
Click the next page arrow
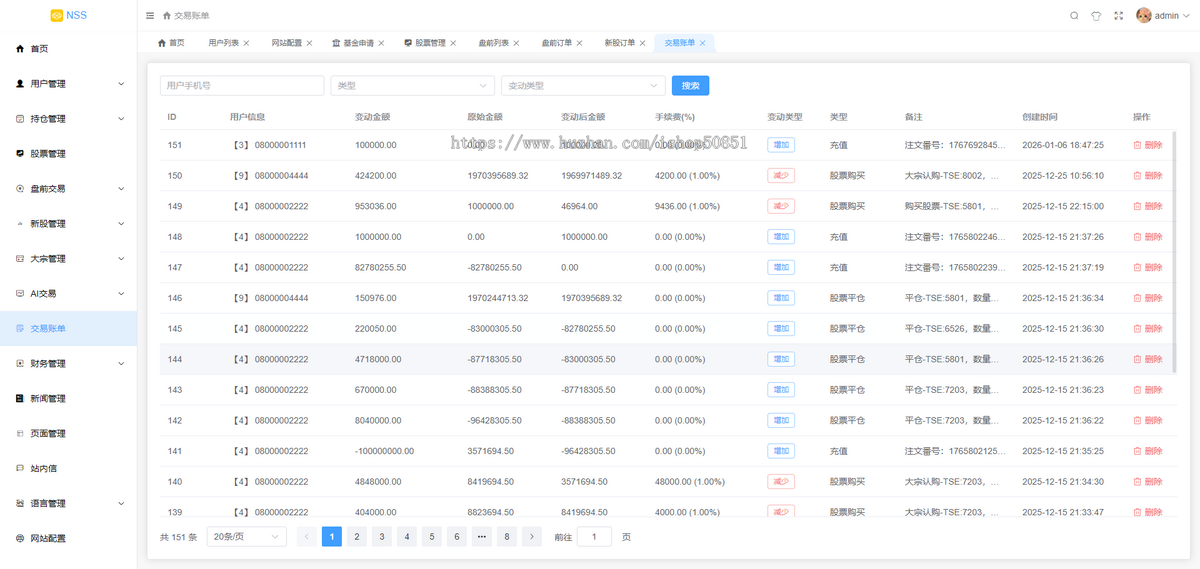click(x=532, y=537)
